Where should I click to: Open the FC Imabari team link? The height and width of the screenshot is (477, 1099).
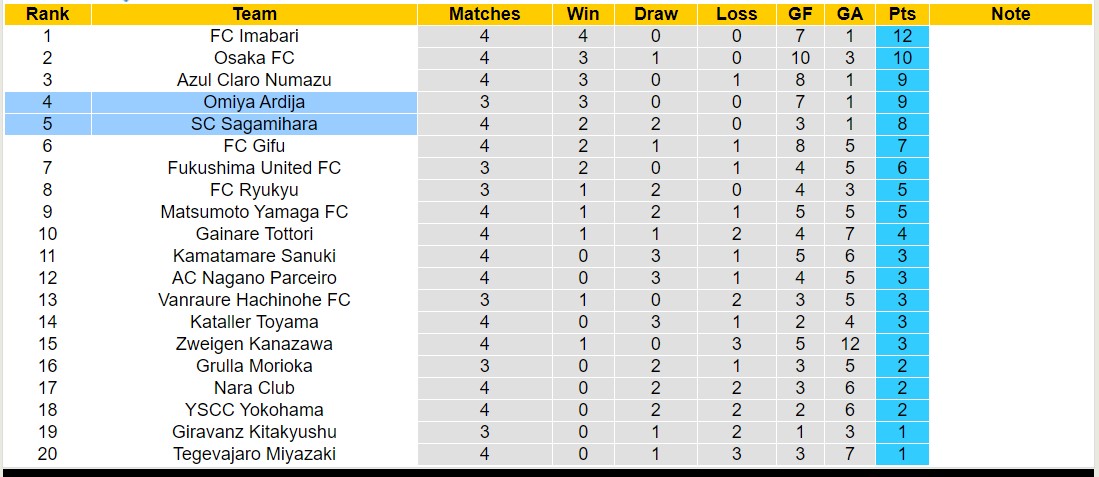click(254, 36)
